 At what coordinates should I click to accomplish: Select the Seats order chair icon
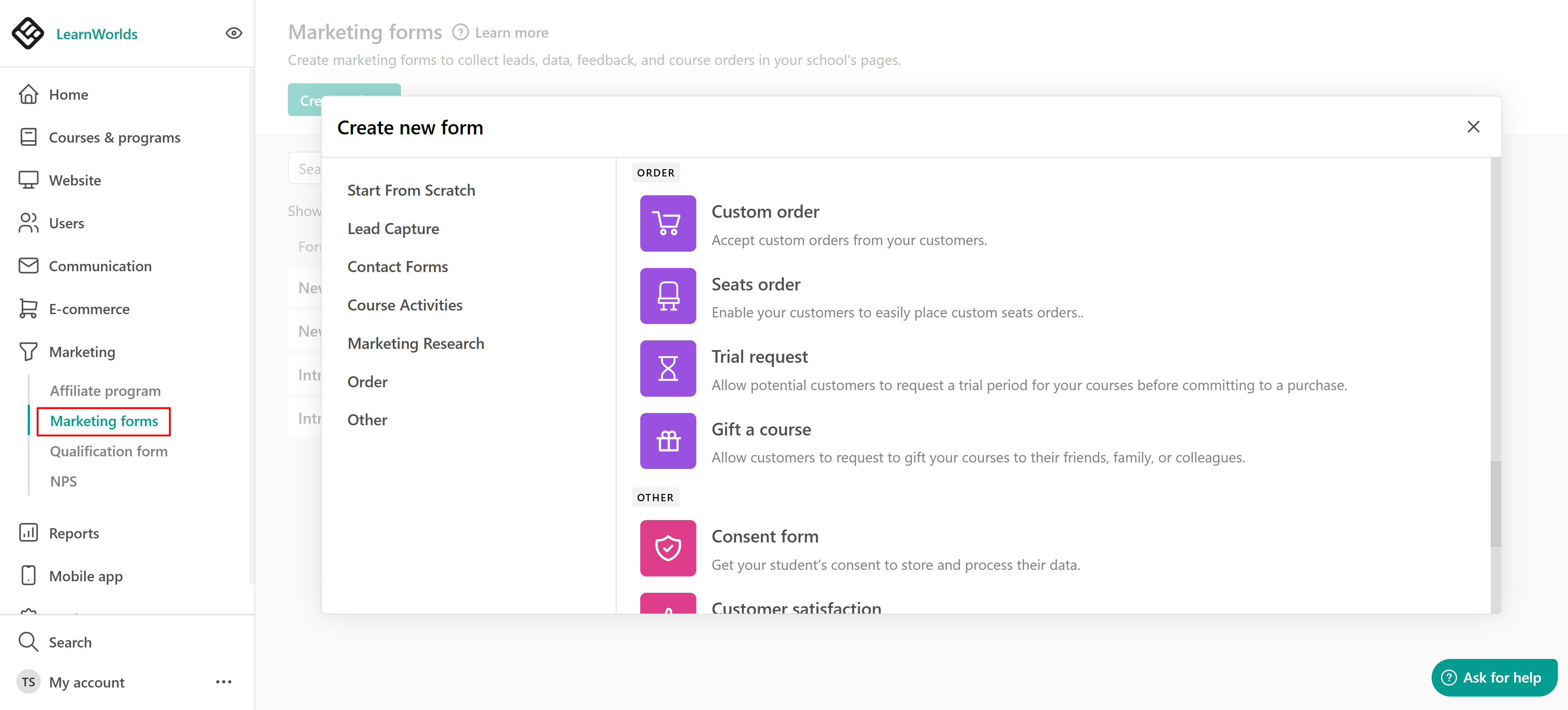[x=668, y=296]
